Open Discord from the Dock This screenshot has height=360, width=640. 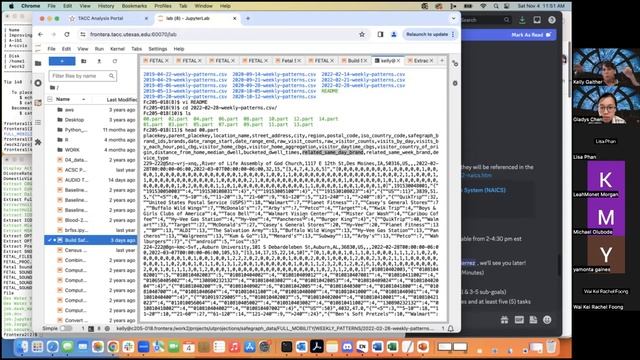pos(347,347)
